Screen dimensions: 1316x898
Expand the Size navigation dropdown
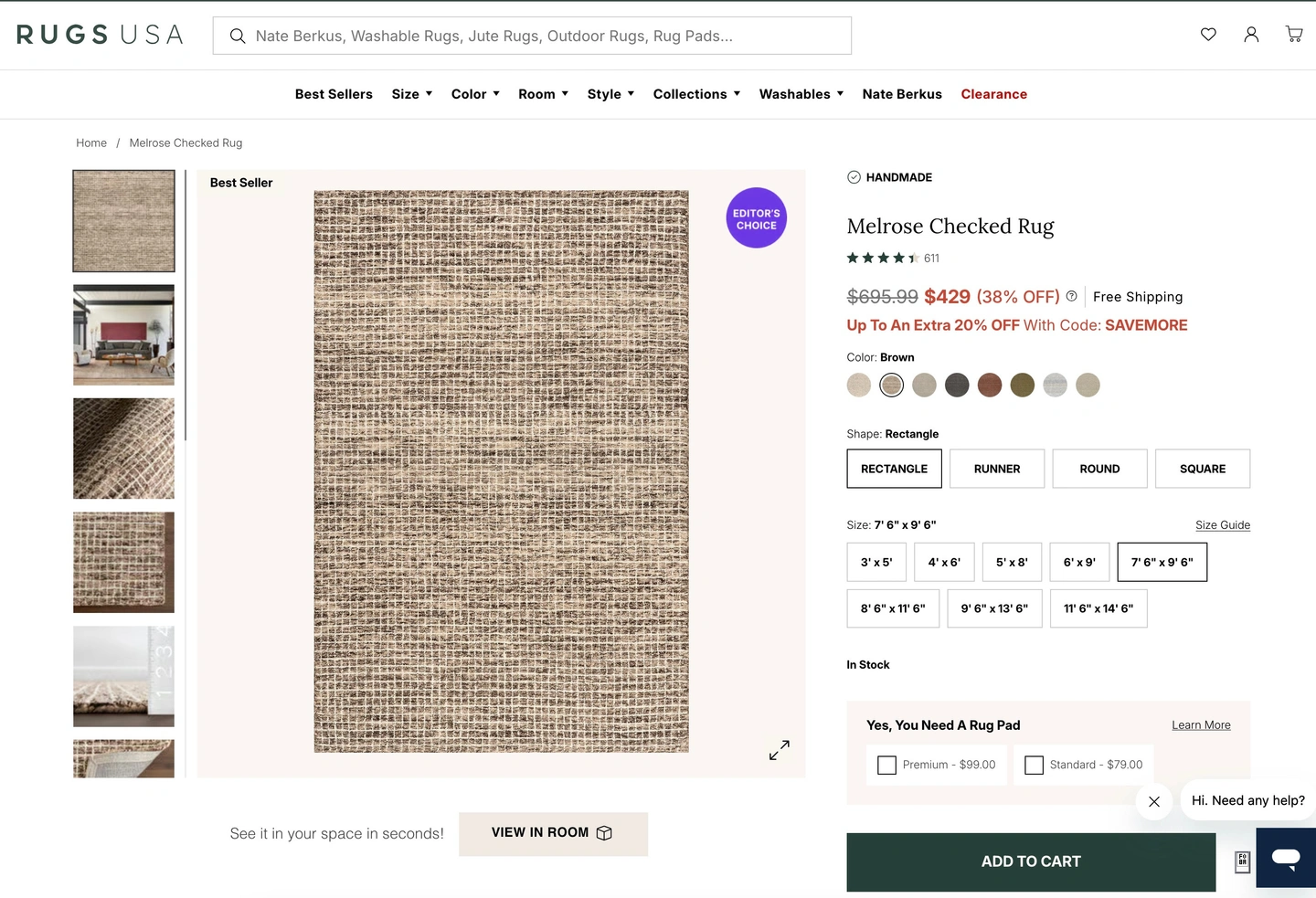(x=412, y=94)
